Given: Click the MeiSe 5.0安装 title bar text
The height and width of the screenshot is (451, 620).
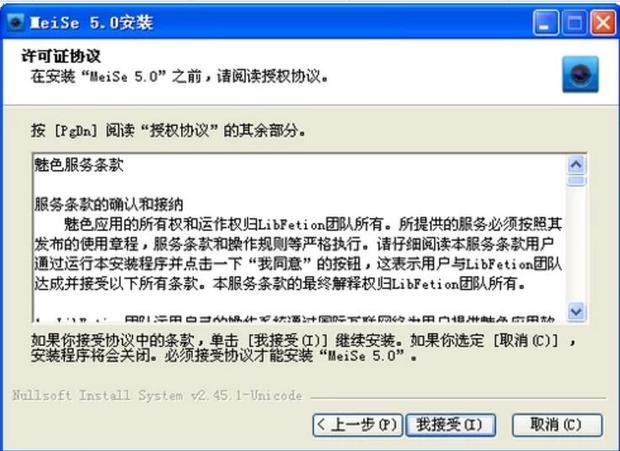Looking at the screenshot, I should (x=91, y=23).
